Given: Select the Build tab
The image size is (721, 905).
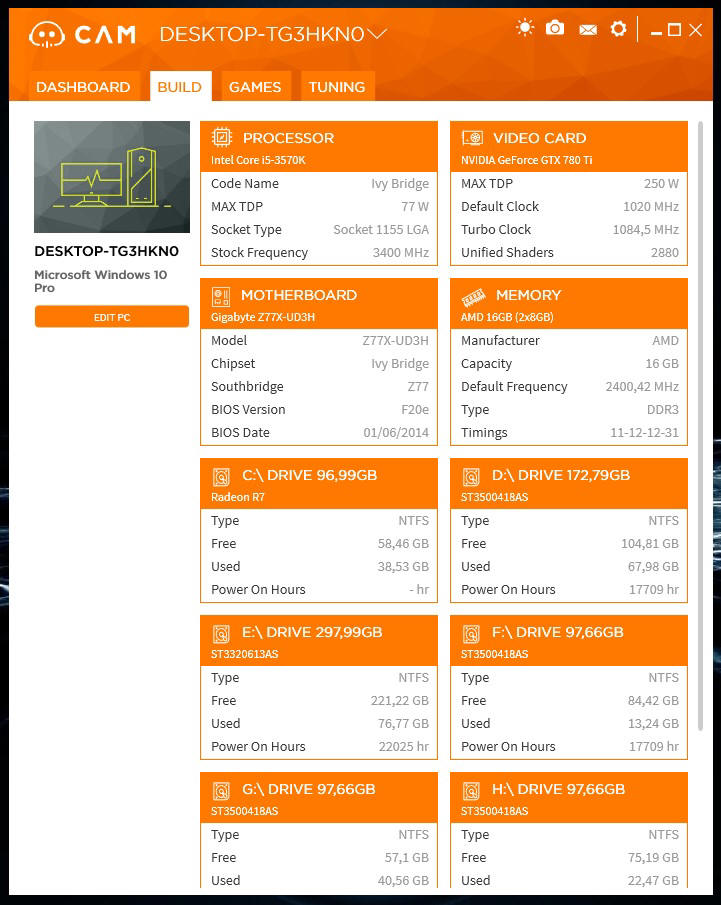Looking at the screenshot, I should coord(180,87).
